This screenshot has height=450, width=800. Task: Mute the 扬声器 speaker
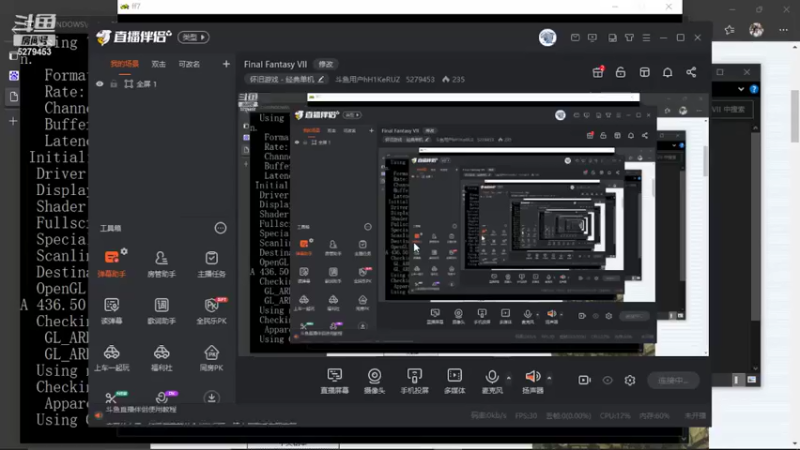click(533, 381)
